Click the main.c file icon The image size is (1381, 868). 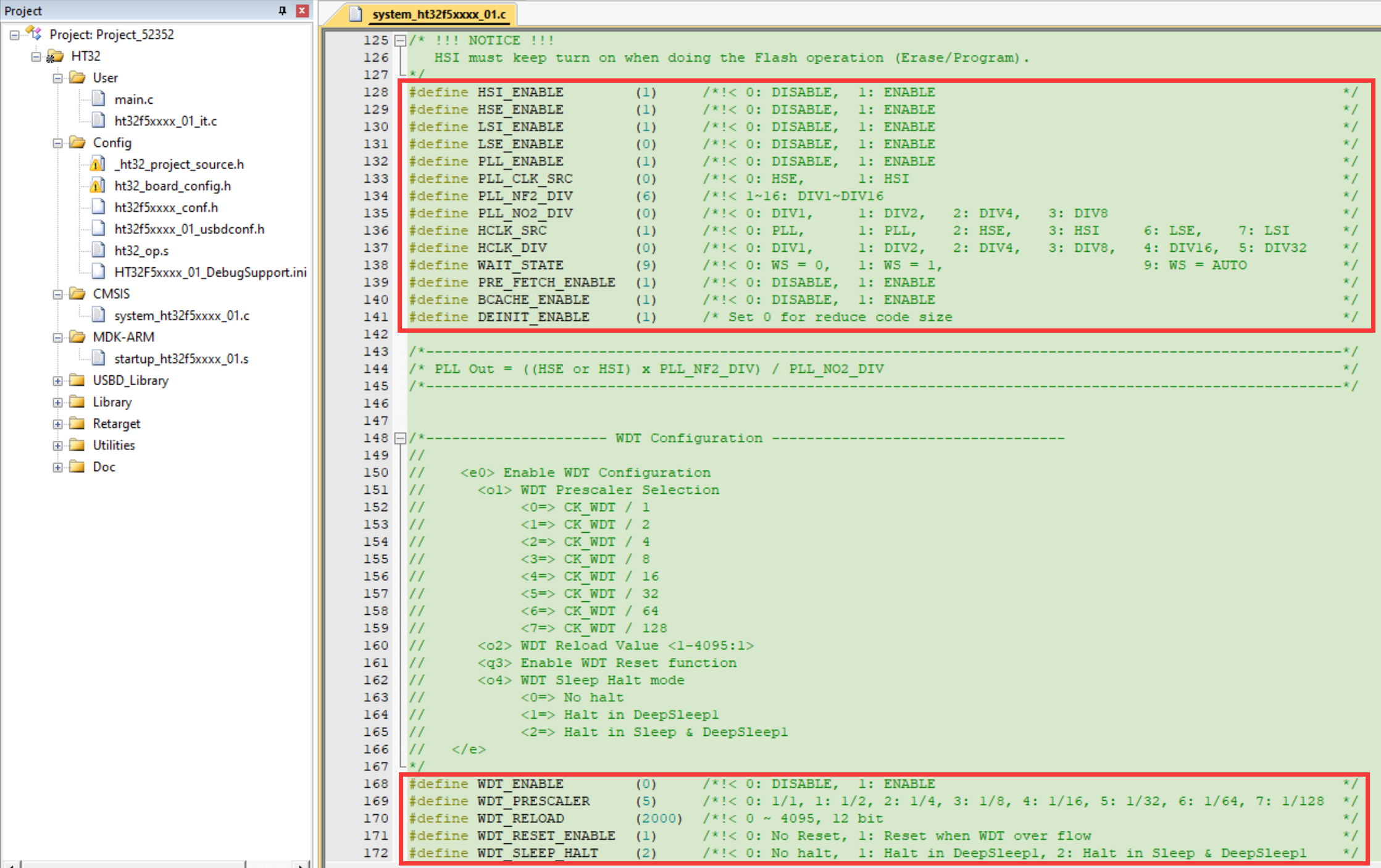pos(98,99)
